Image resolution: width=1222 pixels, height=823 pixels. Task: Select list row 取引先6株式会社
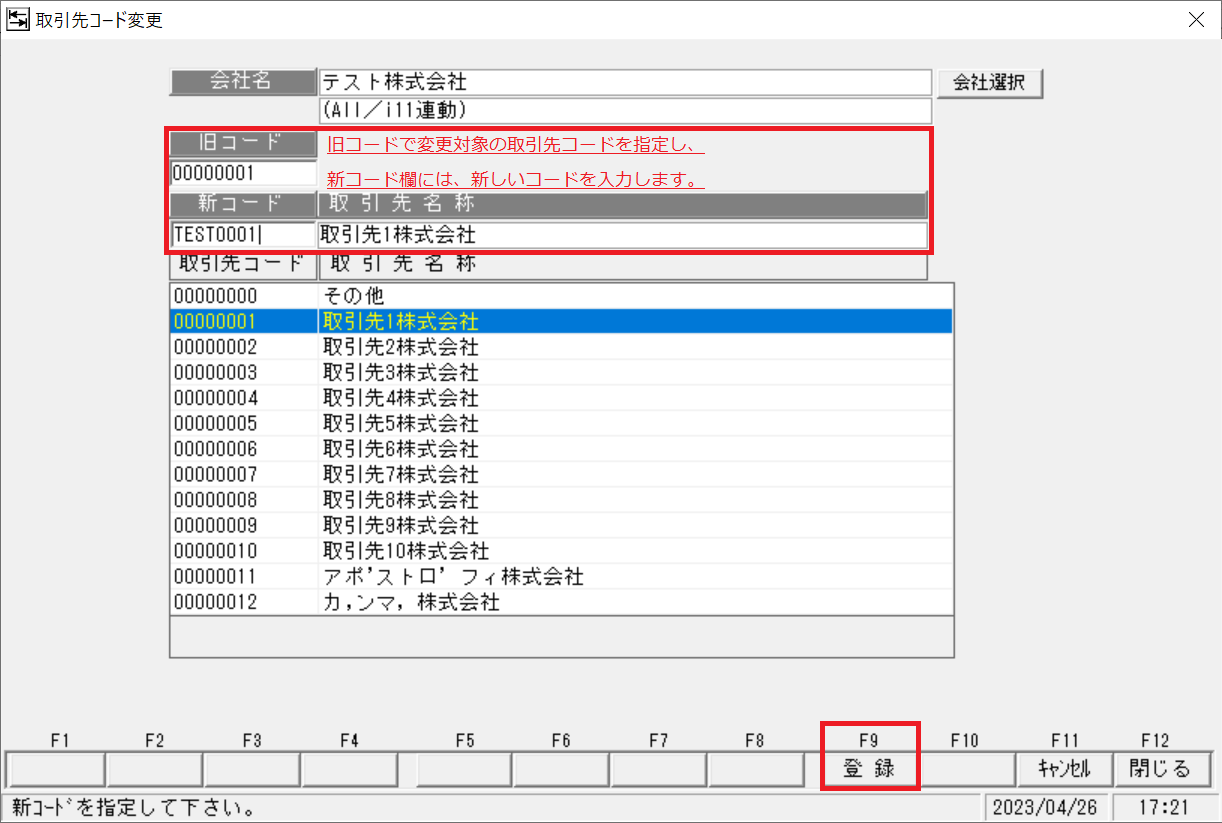tap(561, 449)
